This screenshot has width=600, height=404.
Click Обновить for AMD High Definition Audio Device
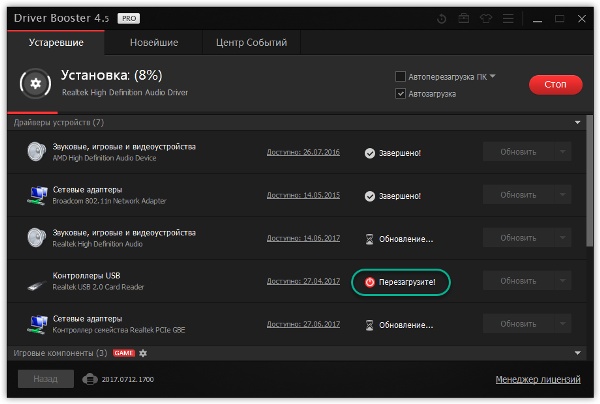coord(518,152)
